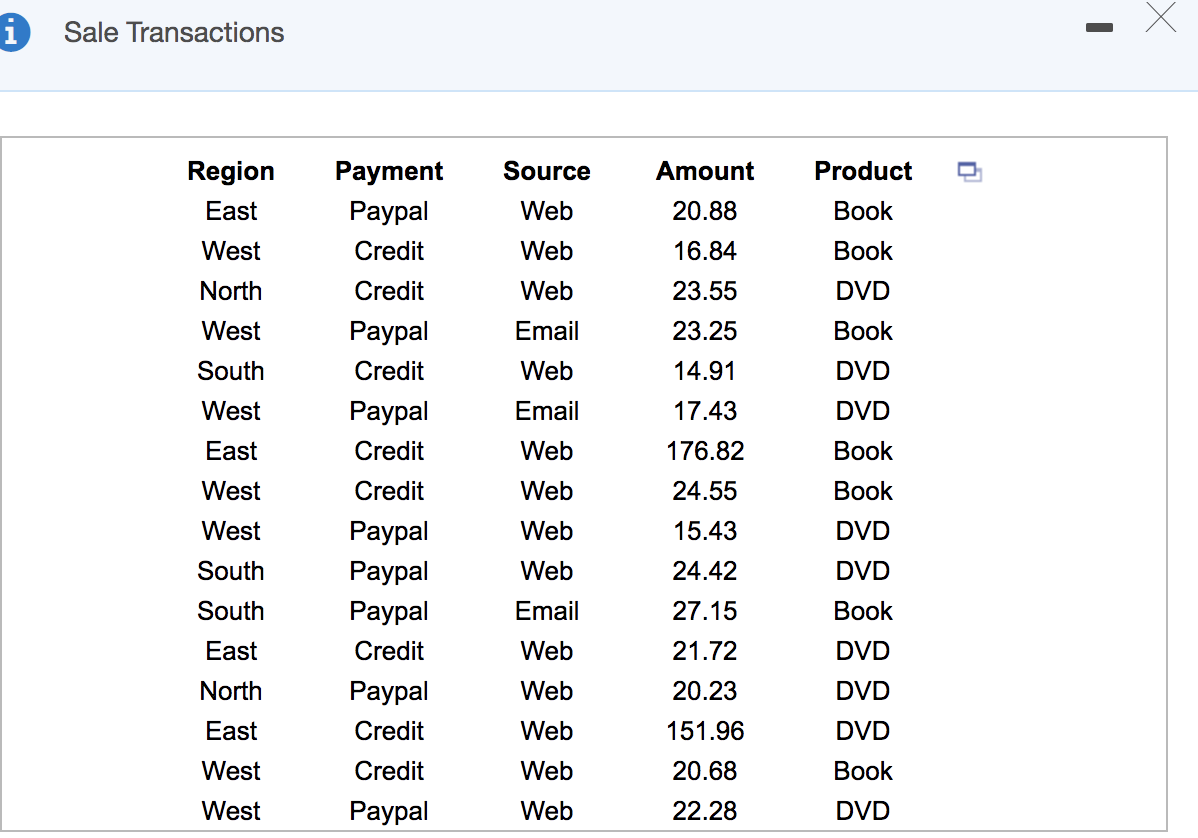Click DVD in the 17.43 row
The width and height of the screenshot is (1198, 838).
click(863, 411)
